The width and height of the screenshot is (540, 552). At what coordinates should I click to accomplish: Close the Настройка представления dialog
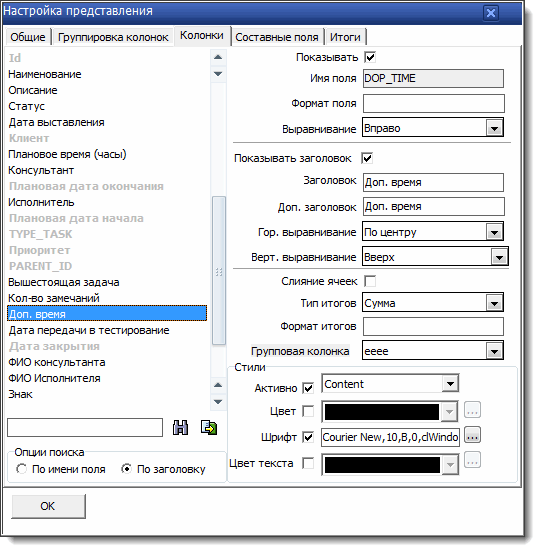tap(490, 13)
